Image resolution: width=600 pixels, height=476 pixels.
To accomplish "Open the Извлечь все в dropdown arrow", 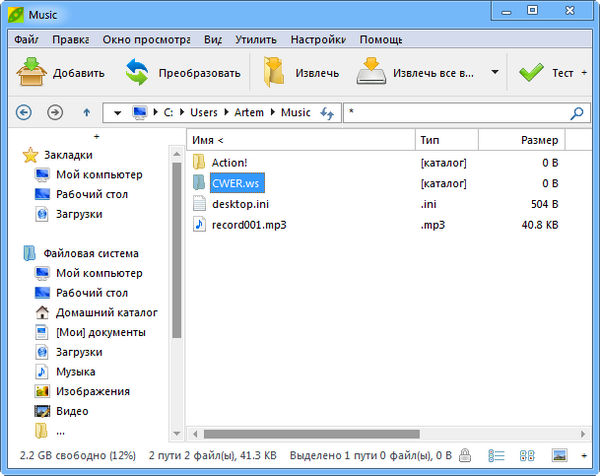I will (x=495, y=73).
